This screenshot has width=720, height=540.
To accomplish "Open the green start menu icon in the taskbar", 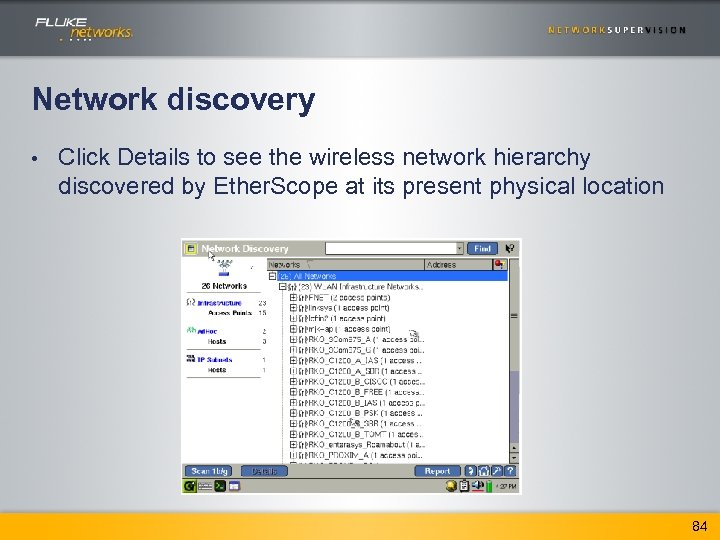I will 190,486.
